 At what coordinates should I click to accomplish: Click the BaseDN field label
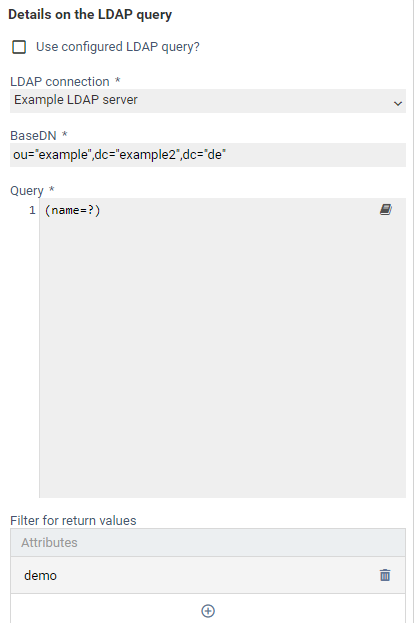click(33, 135)
